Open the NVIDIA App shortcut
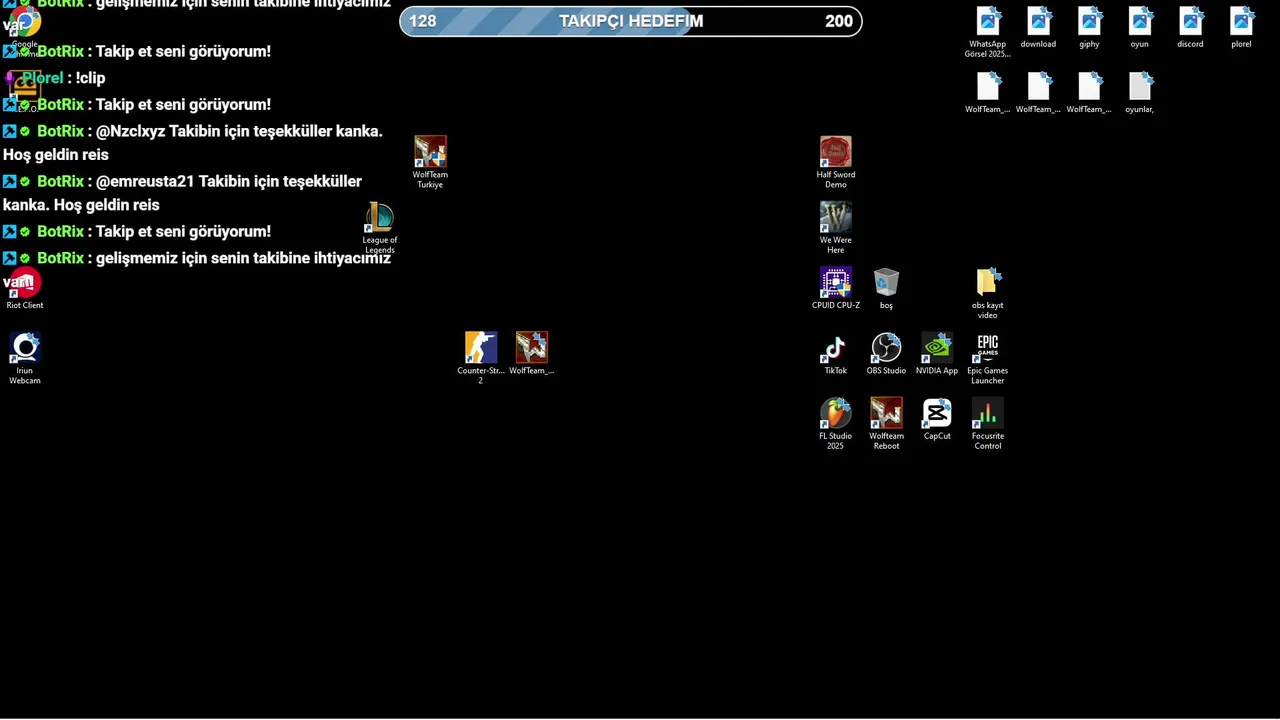 click(937, 354)
